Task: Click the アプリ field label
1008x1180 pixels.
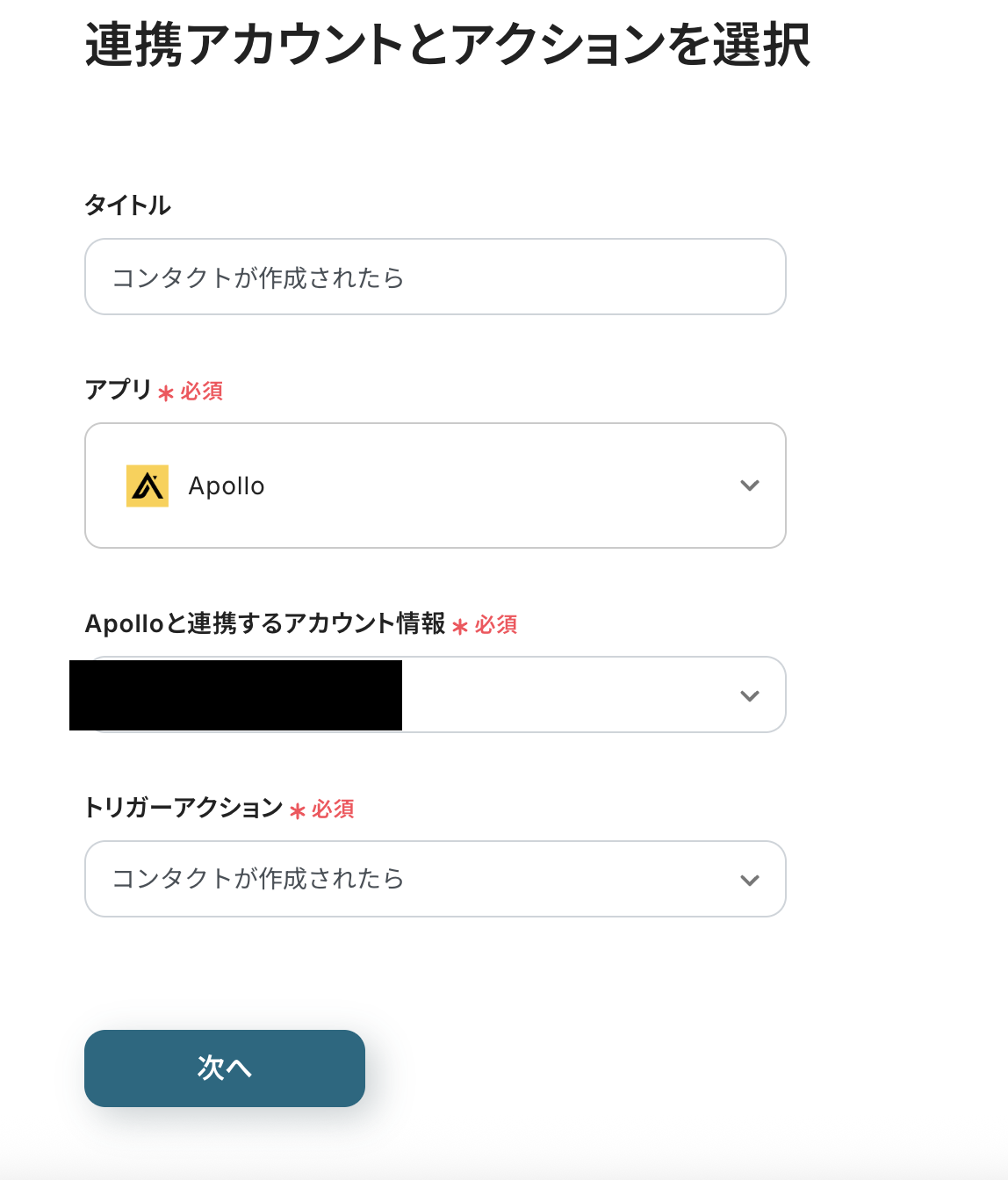Action: click(119, 389)
